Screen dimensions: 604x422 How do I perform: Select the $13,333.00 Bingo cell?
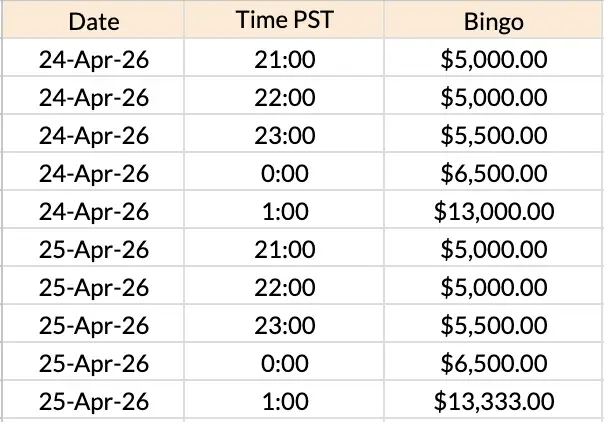pyautogui.click(x=493, y=401)
